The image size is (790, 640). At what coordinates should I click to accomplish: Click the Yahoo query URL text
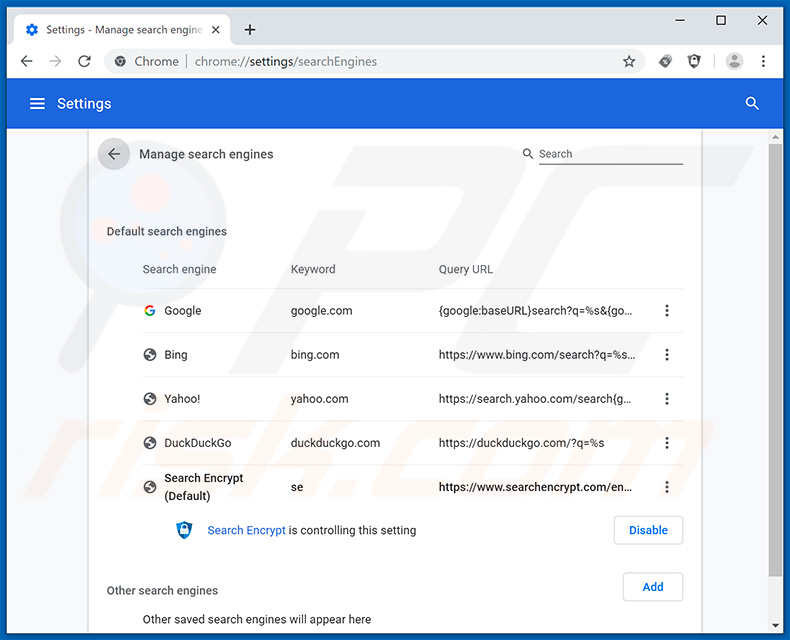click(535, 399)
